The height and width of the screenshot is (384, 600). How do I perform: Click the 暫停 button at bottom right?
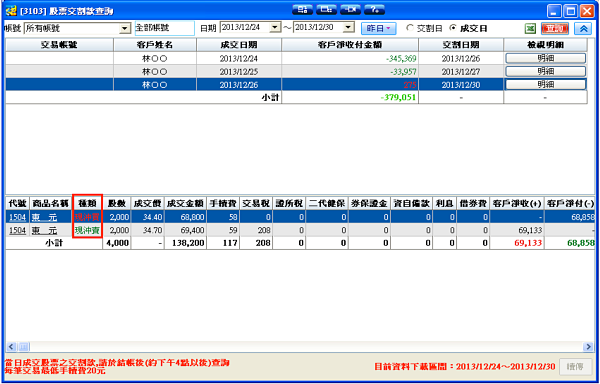click(575, 367)
